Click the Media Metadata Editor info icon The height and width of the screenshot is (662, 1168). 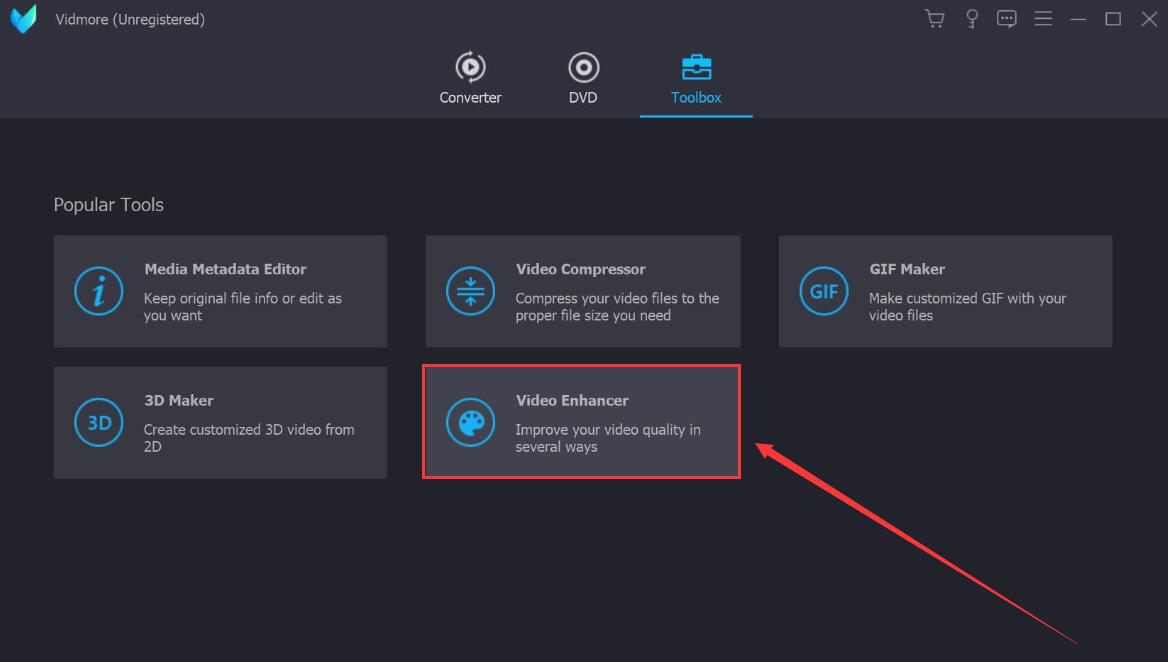click(x=98, y=291)
